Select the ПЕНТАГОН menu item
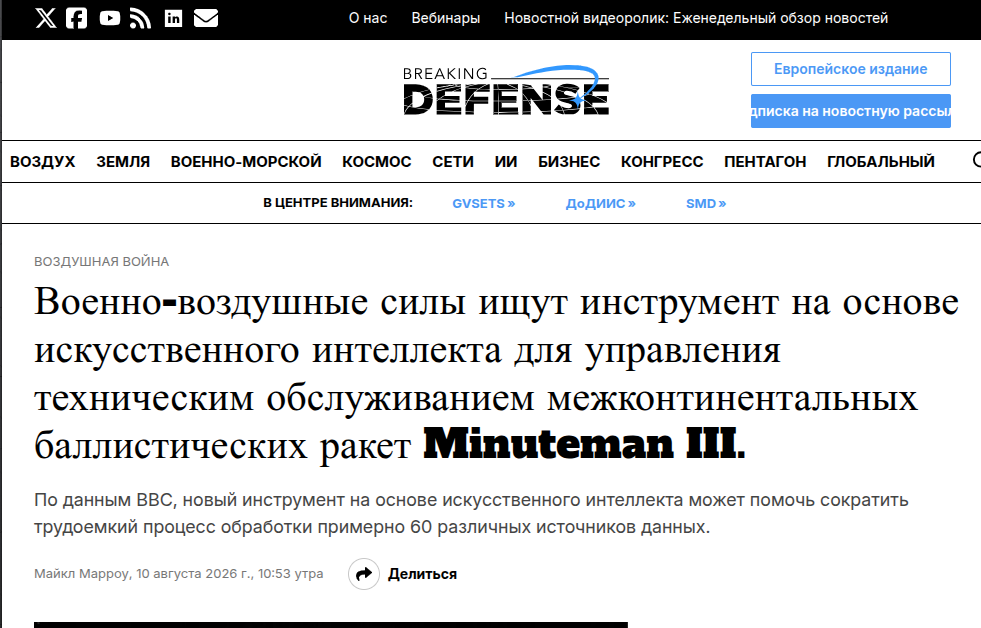981x628 pixels. pyautogui.click(x=765, y=161)
